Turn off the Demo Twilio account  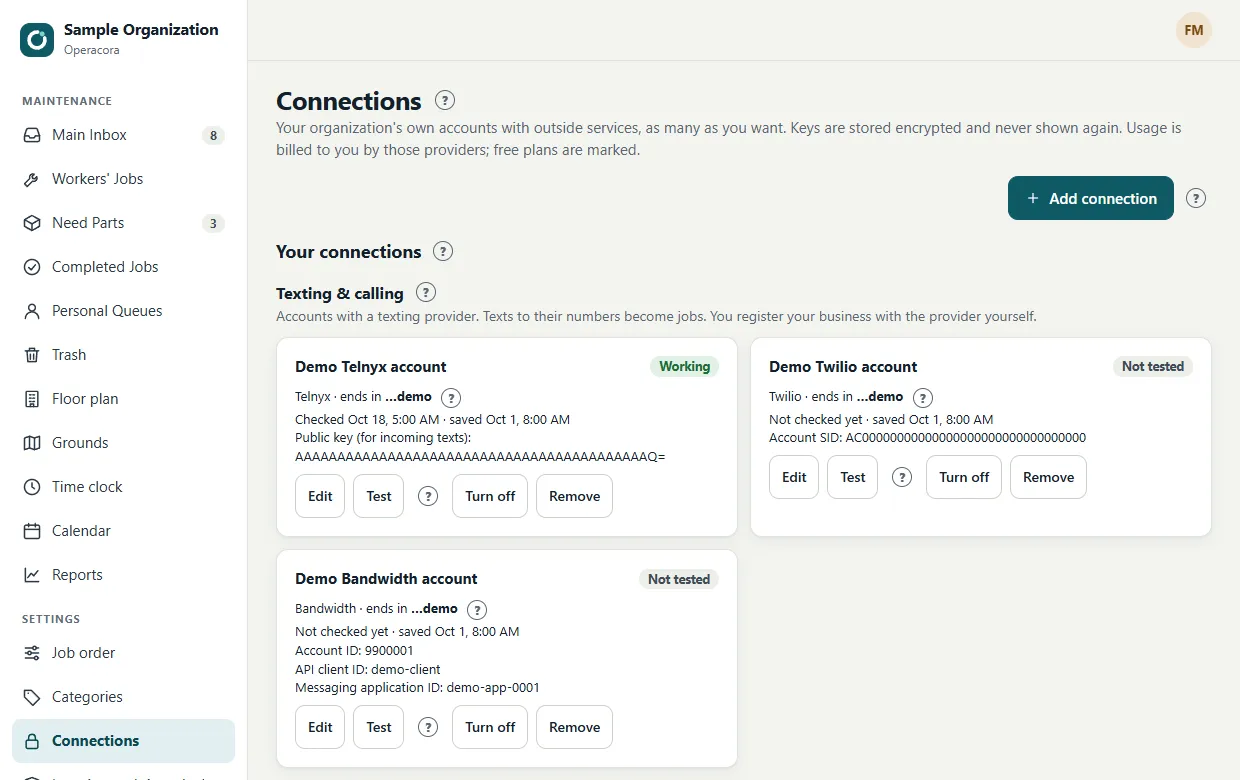(x=964, y=477)
